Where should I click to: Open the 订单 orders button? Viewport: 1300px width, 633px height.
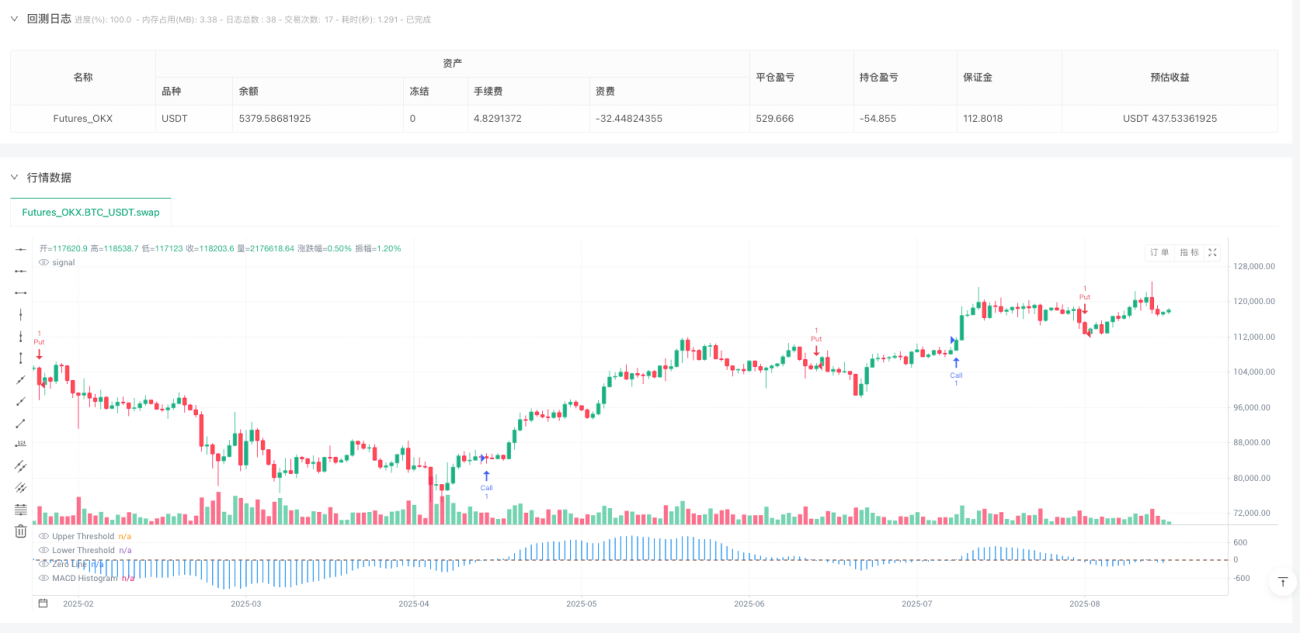click(1160, 253)
